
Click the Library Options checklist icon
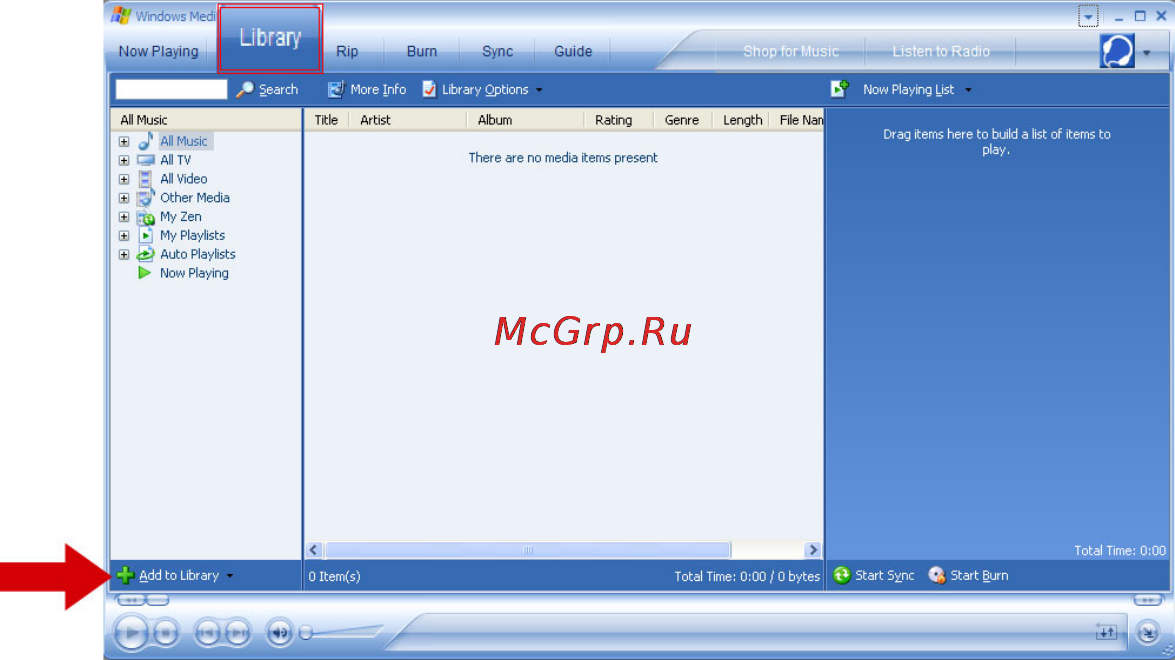click(x=429, y=89)
